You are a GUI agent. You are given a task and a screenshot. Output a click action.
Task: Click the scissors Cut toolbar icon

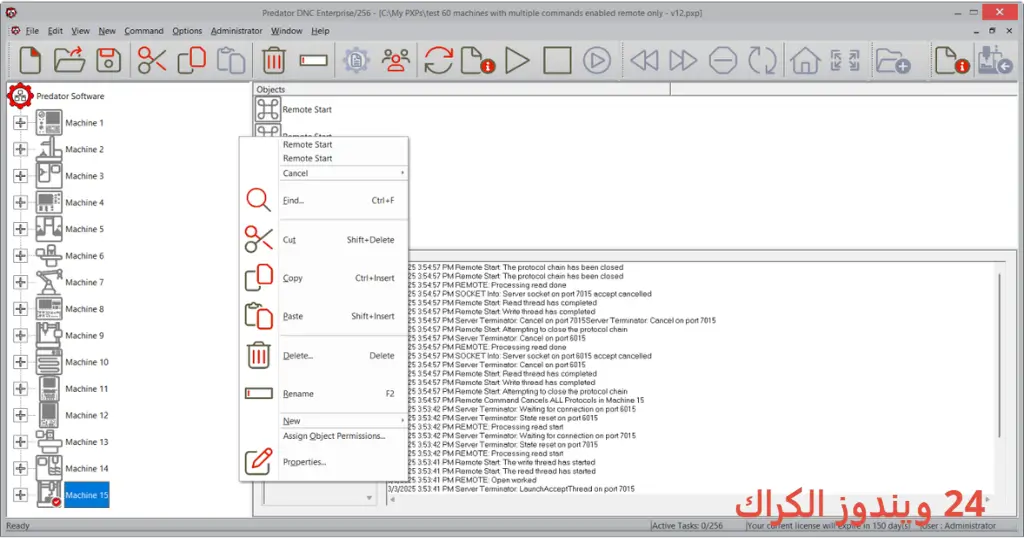click(x=152, y=61)
